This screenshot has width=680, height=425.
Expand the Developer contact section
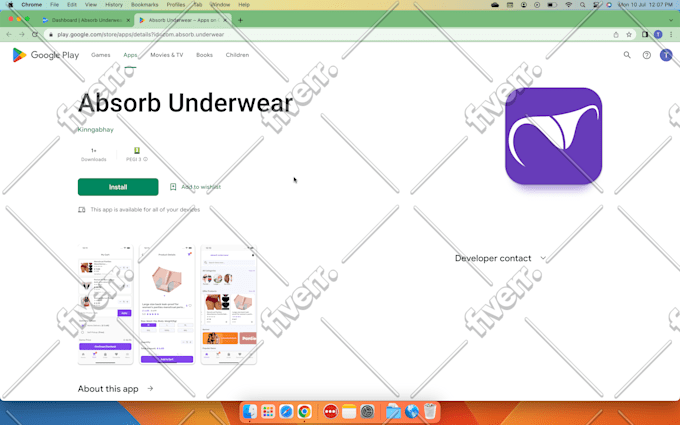coord(500,258)
